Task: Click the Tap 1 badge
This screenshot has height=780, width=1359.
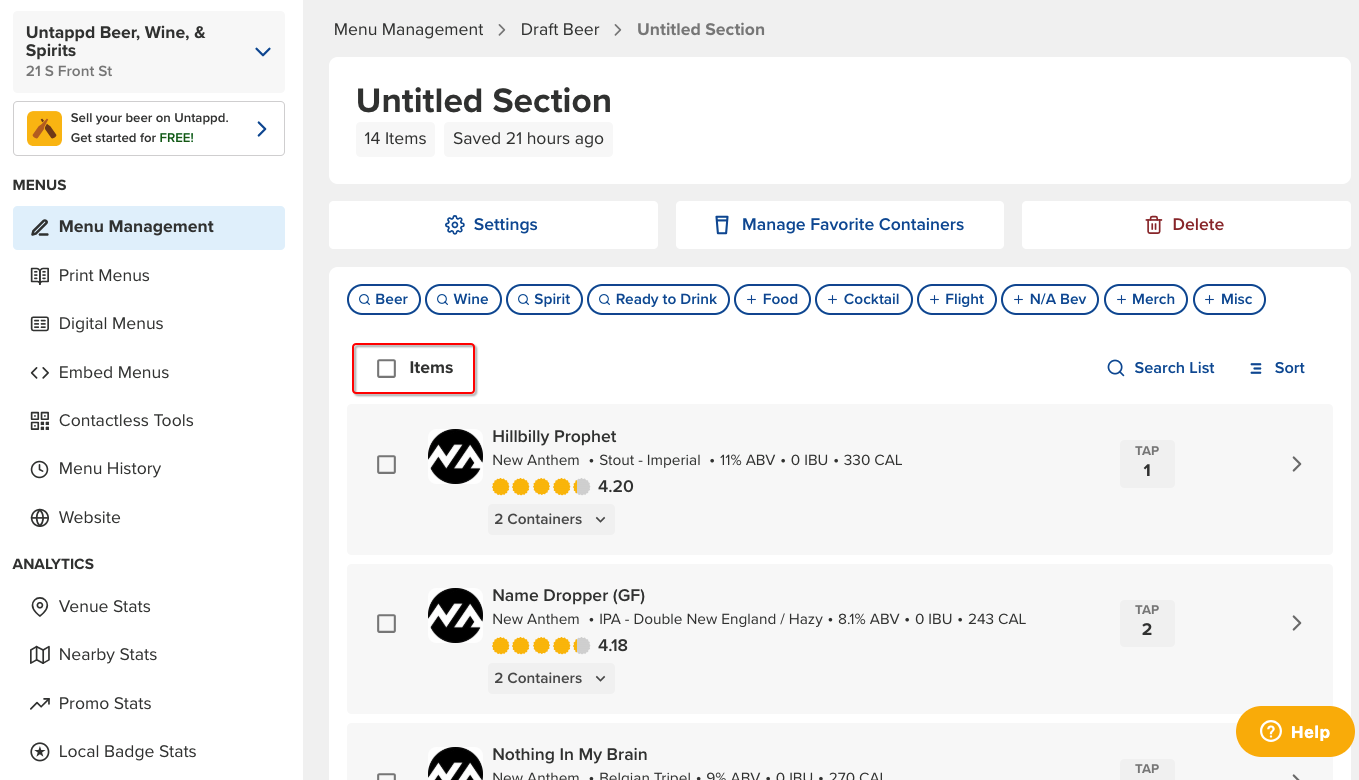Action: point(1147,463)
